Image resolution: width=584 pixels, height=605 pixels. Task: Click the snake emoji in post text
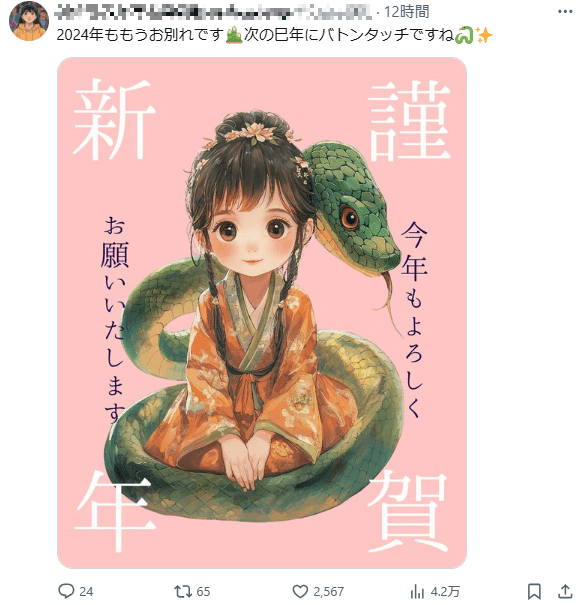coord(464,35)
